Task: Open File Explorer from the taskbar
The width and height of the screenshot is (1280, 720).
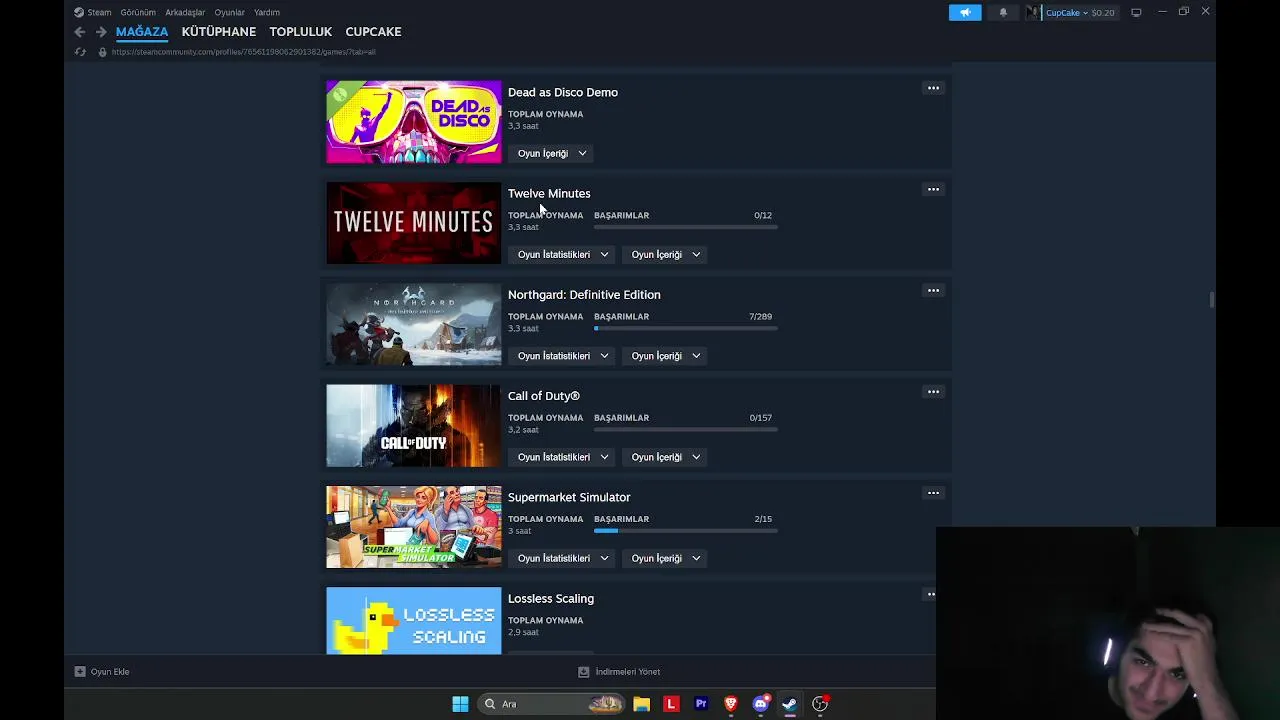Action: (641, 704)
